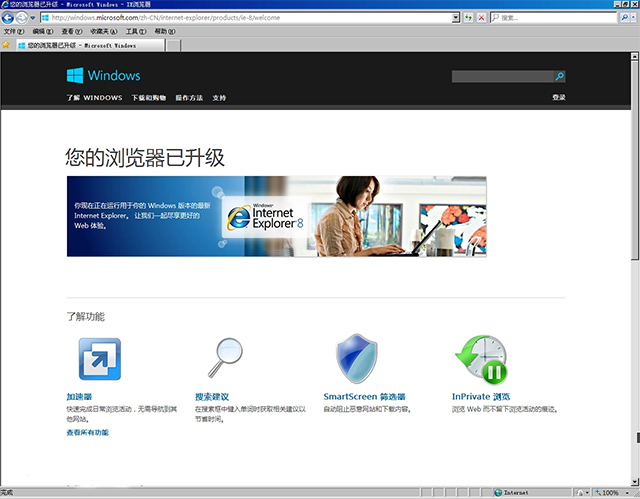Click the 下载和购物 navigation link

pos(148,98)
